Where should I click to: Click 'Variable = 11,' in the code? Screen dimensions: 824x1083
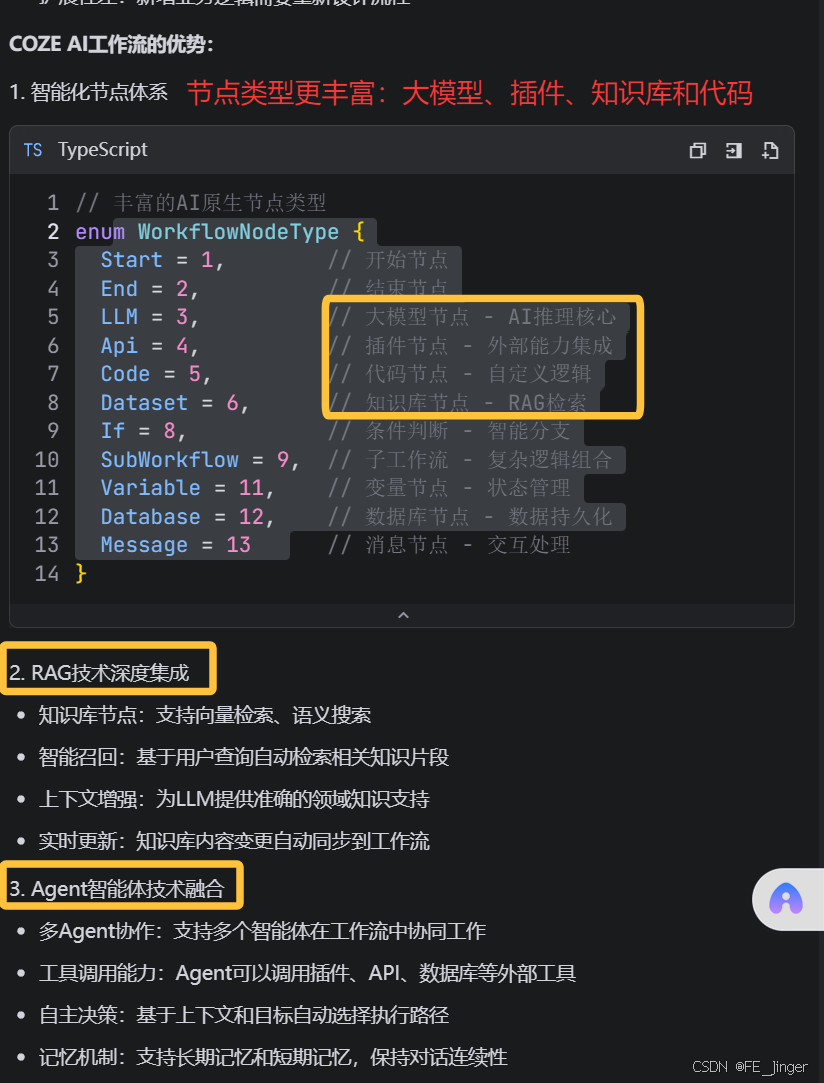click(x=188, y=488)
